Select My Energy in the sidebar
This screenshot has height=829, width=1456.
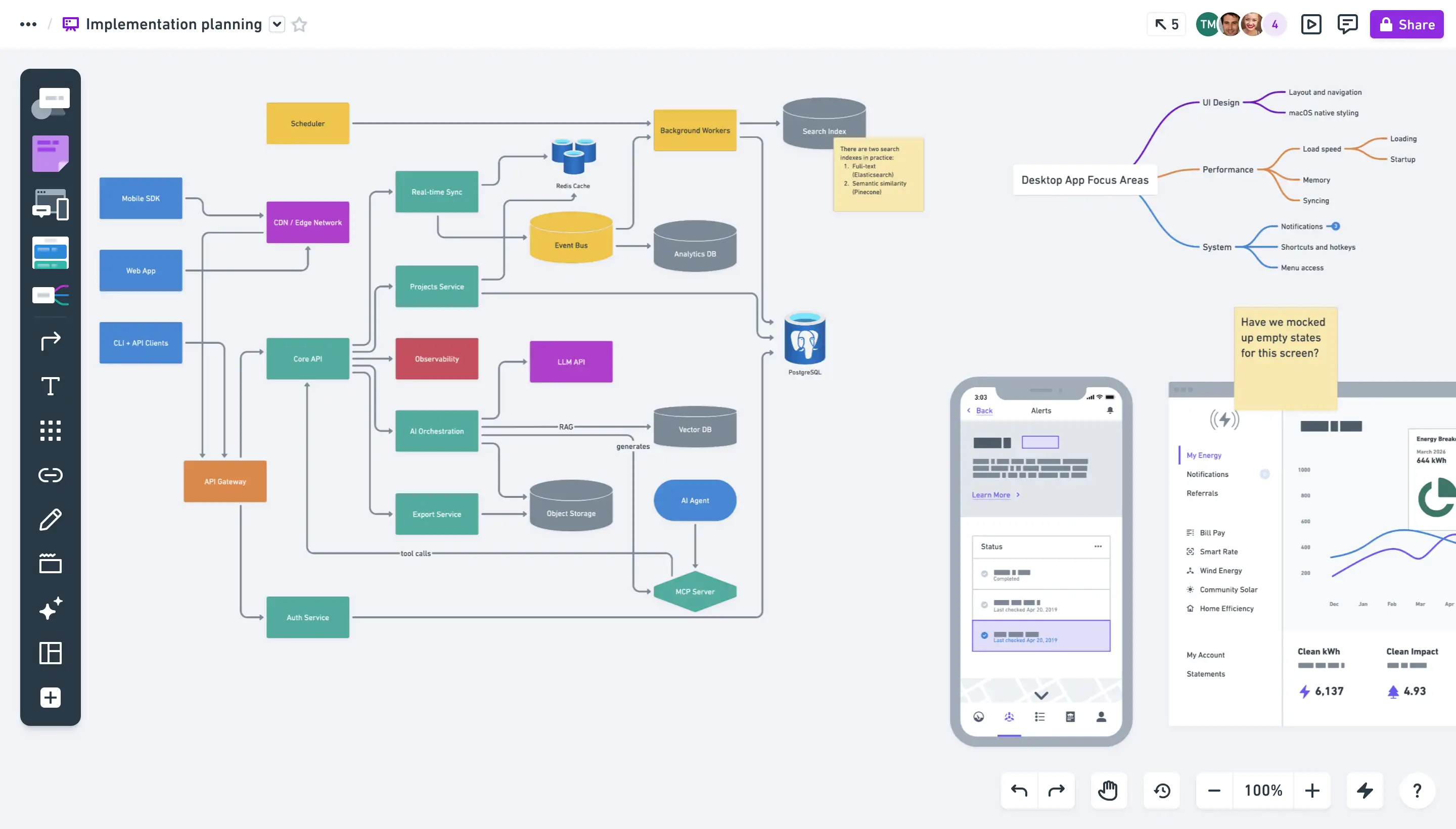click(1204, 455)
